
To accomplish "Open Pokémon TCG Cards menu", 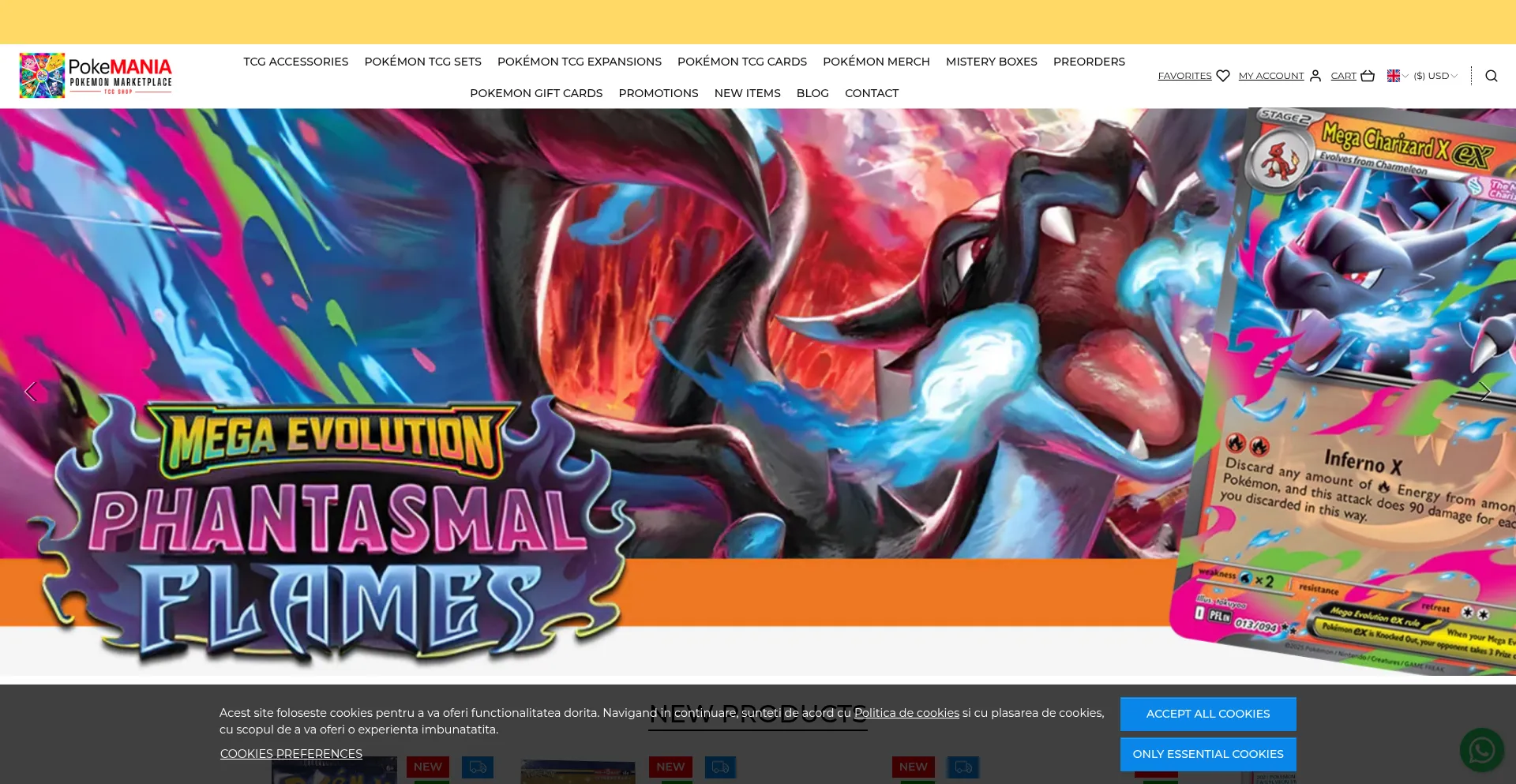I will 742,62.
